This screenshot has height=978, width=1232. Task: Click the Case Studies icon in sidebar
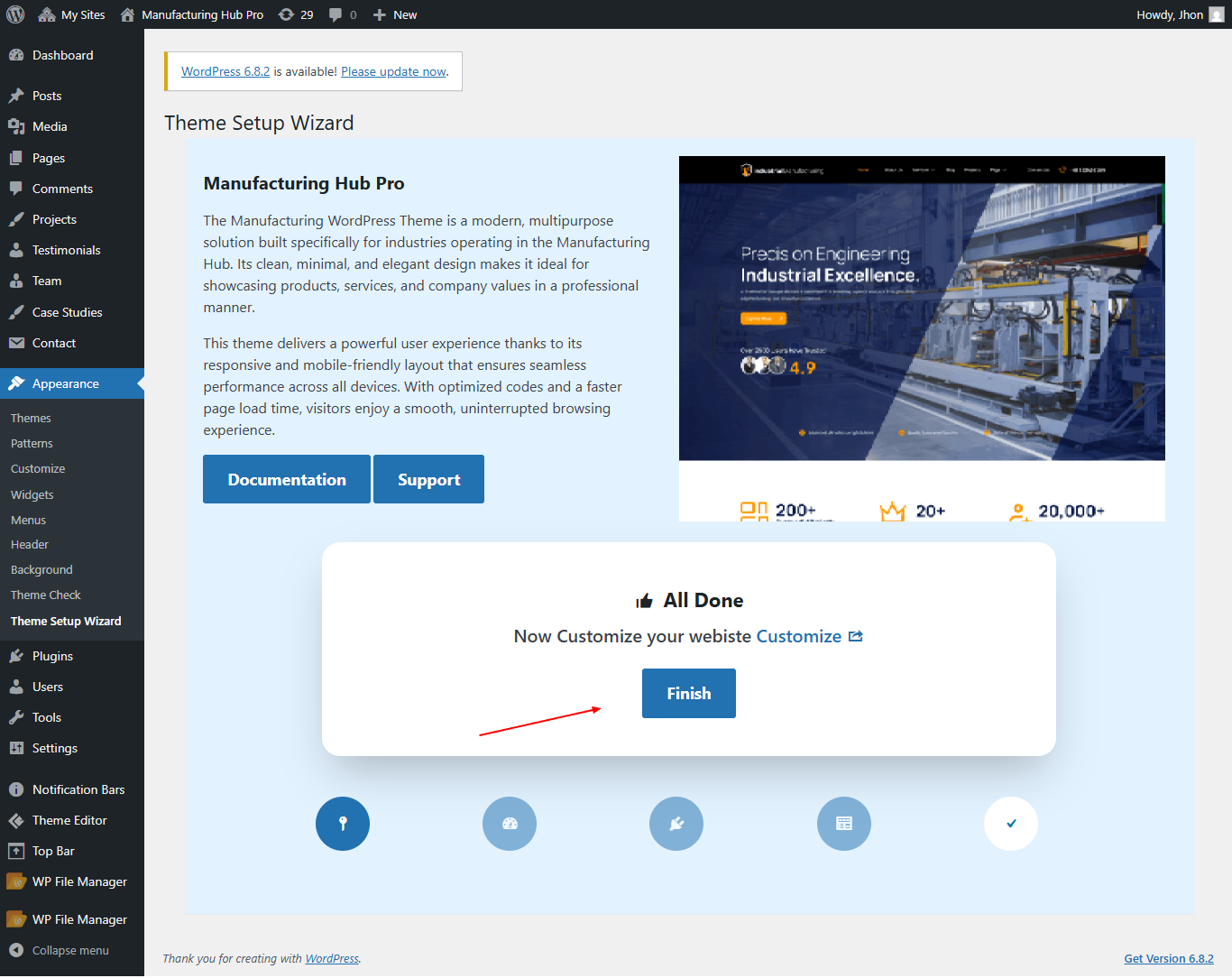tap(16, 312)
